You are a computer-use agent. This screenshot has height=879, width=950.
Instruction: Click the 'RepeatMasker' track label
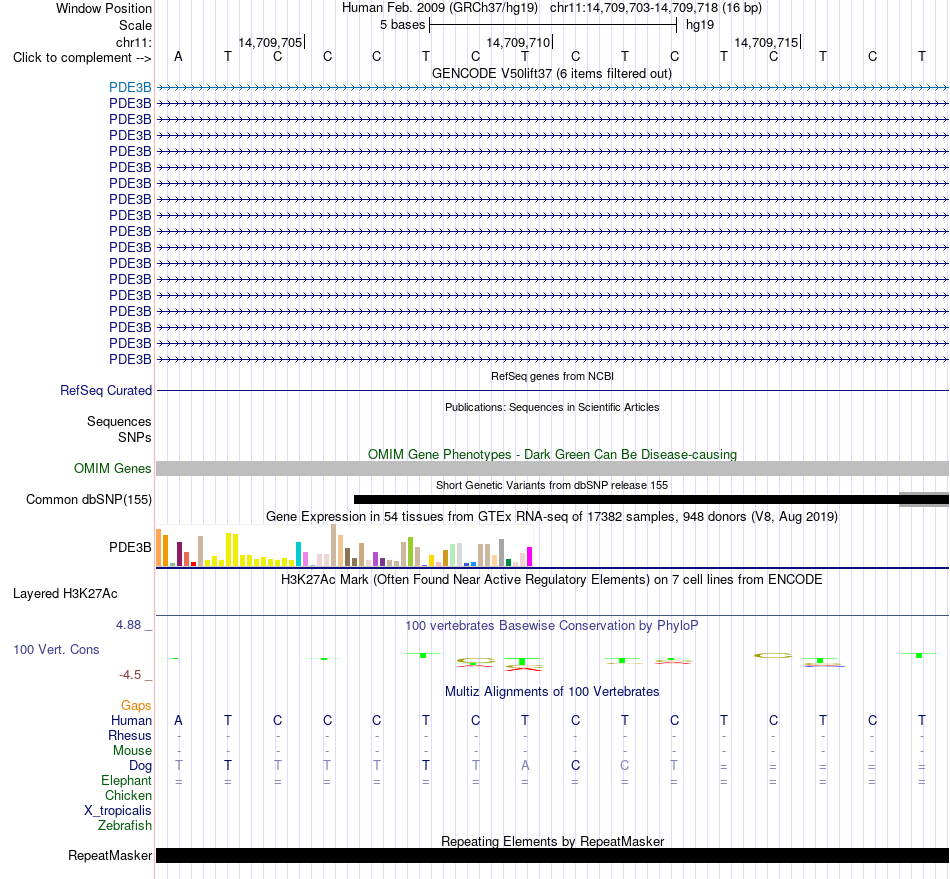pyautogui.click(x=110, y=855)
